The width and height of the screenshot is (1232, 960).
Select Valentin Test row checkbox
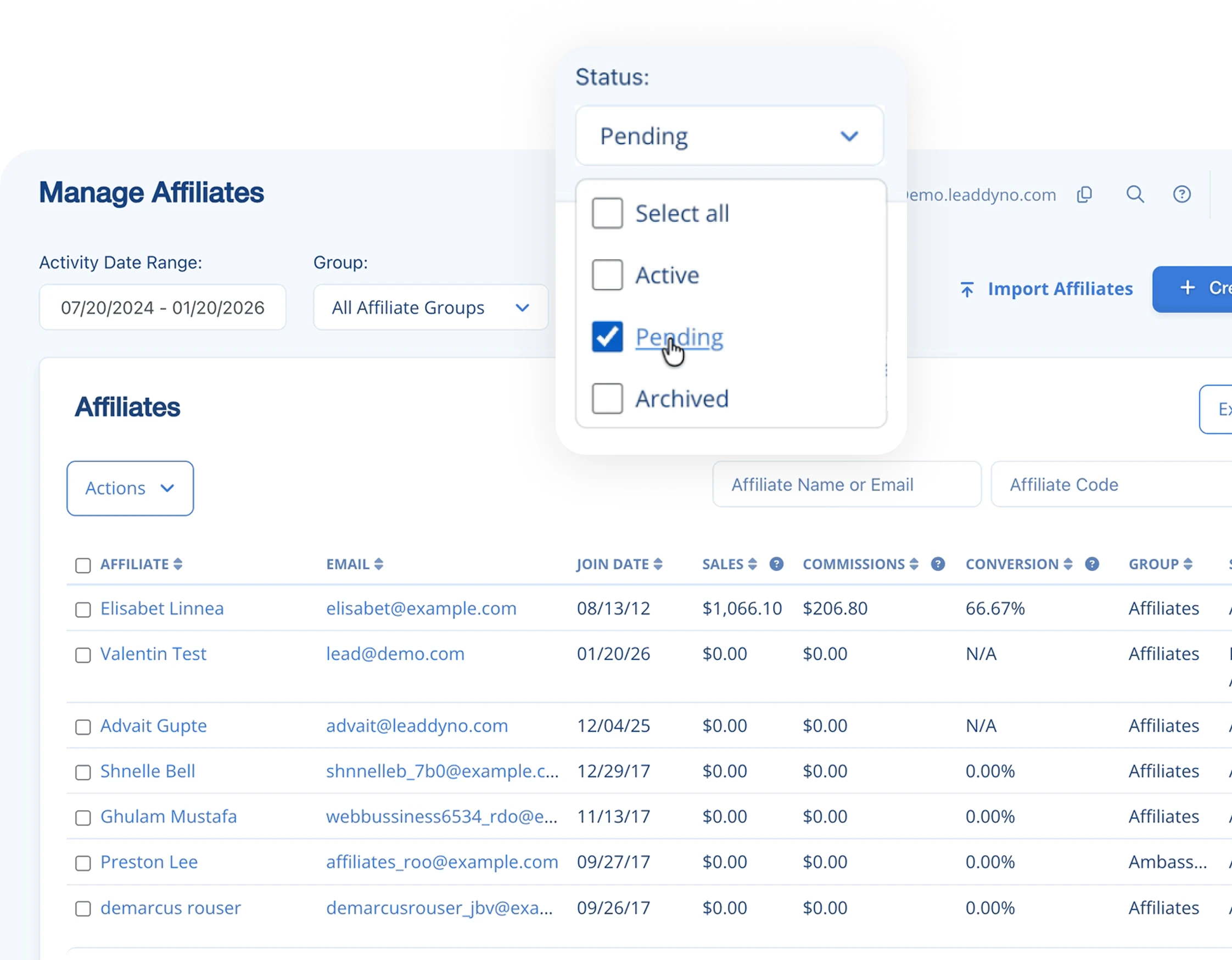[x=83, y=655]
